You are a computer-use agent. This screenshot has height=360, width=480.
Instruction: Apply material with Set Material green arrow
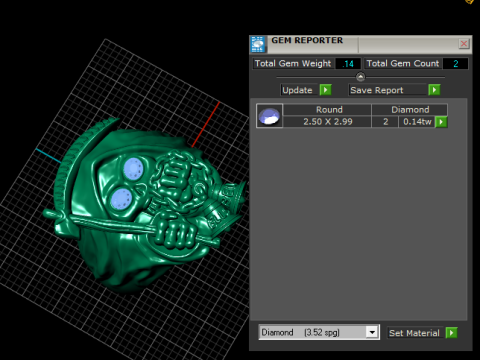click(452, 333)
